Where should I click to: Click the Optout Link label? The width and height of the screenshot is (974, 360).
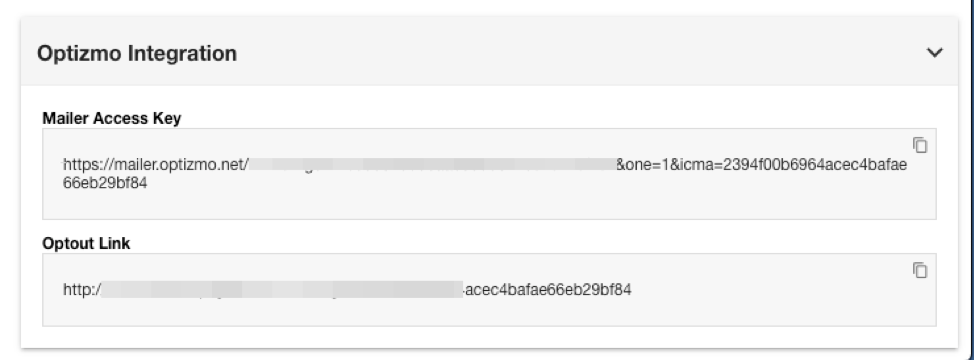(86, 243)
